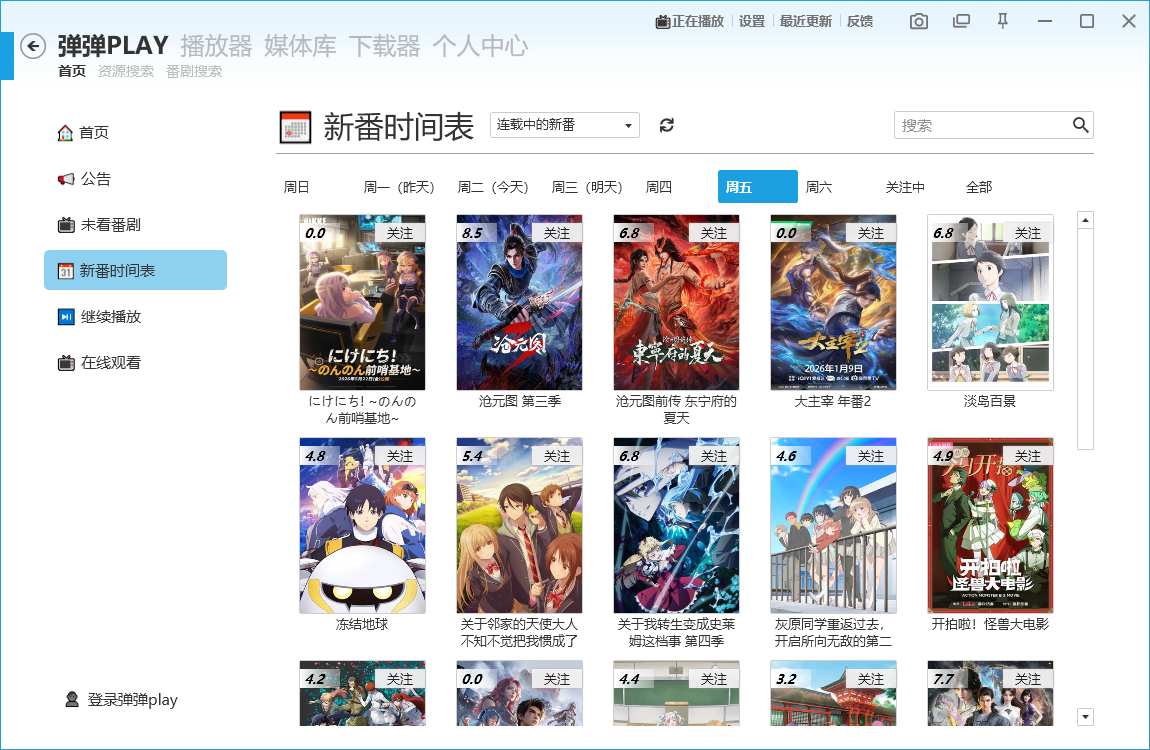Viewport: 1150px width, 750px height.
Task: Switch to 播放器 tab
Action: pos(216,46)
